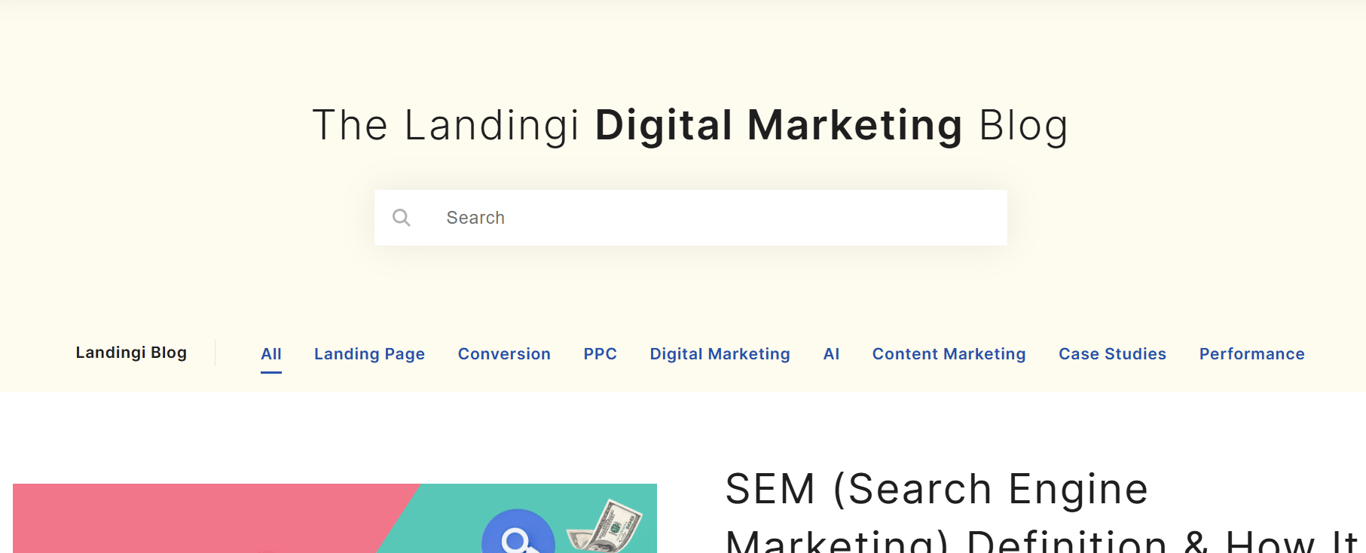This screenshot has width=1366, height=553.
Task: Select the All category tab
Action: [271, 354]
